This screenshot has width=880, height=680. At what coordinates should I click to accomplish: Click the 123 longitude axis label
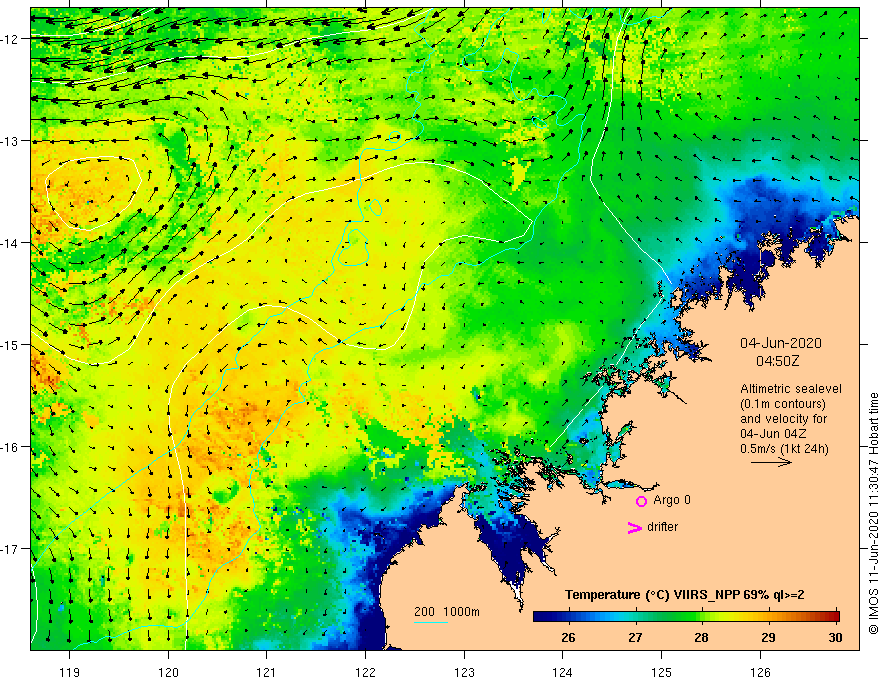coord(464,672)
